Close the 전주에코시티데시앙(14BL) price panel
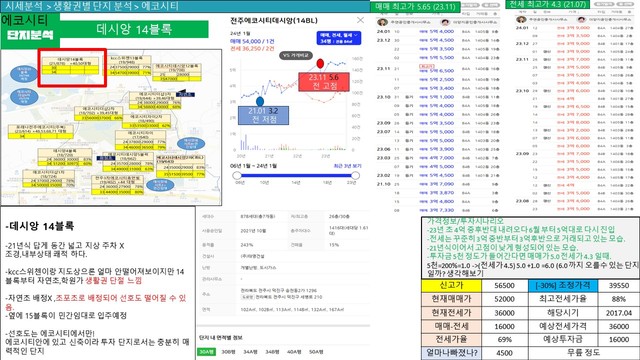 (360, 20)
